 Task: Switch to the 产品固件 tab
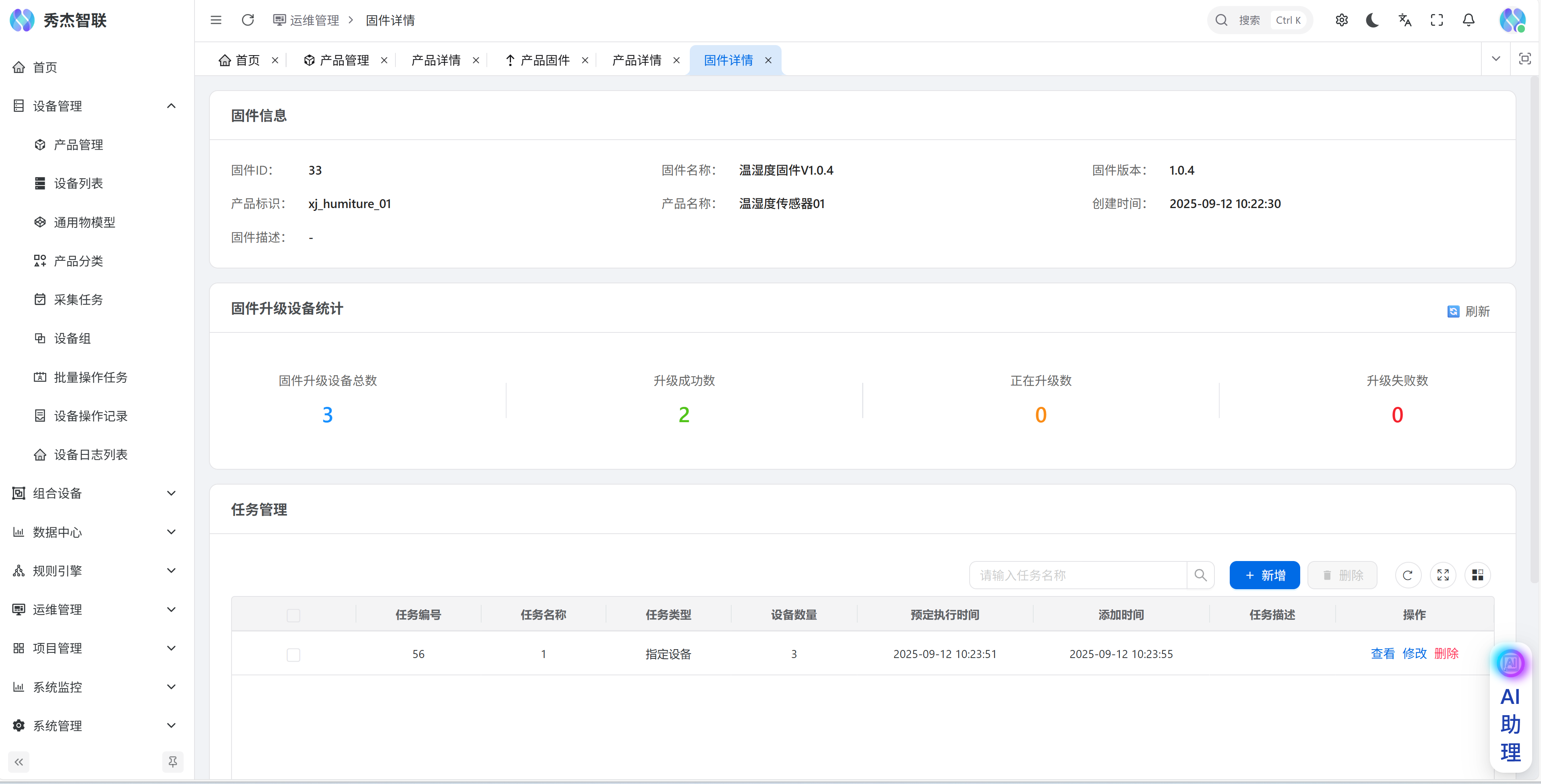(544, 60)
